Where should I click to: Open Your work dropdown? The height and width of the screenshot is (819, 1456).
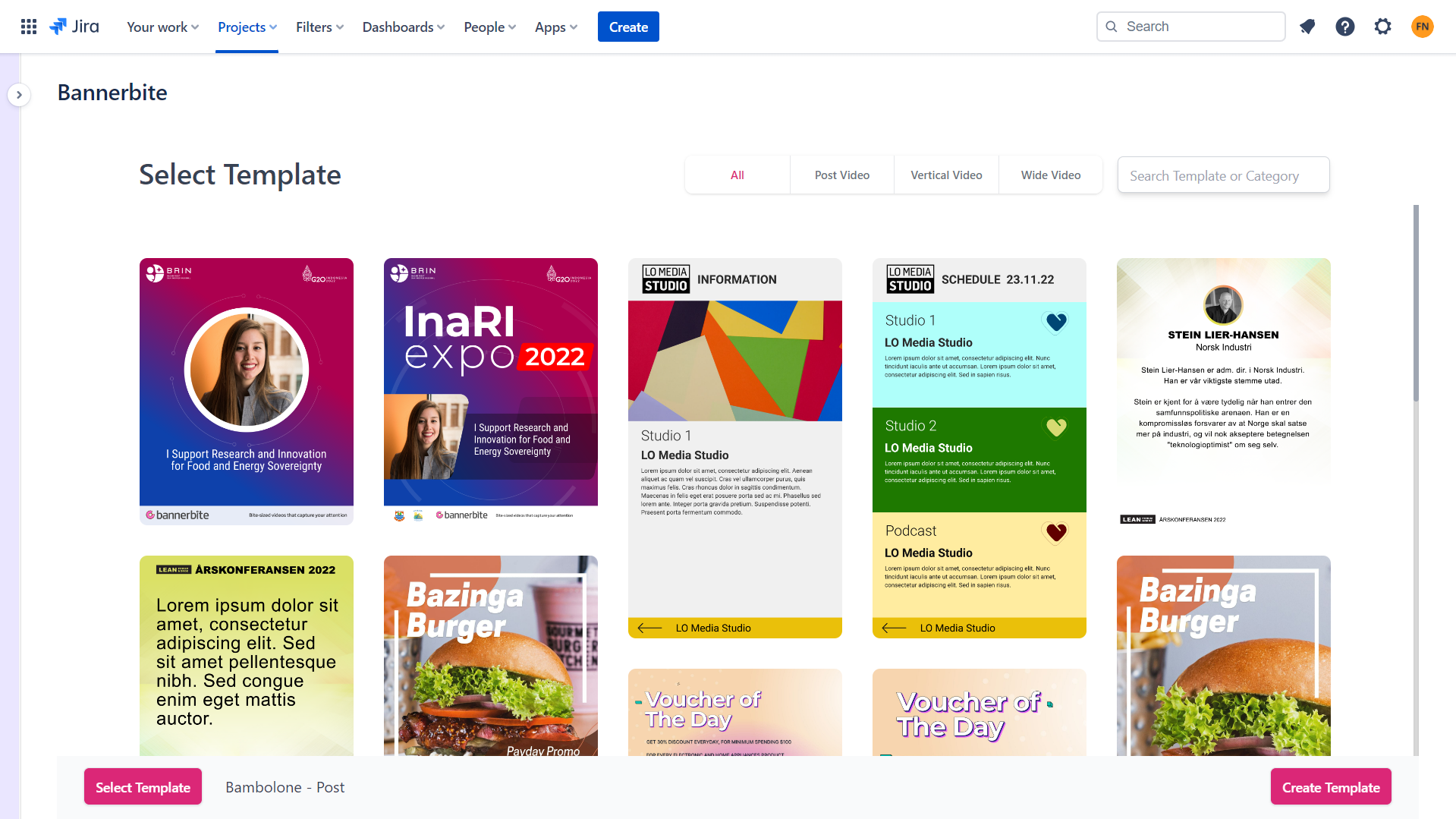coord(162,27)
